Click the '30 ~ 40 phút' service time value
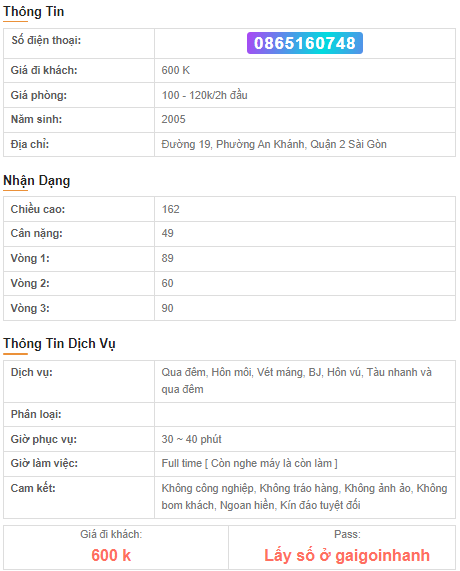Screen dimensions: 460x571 191,439
